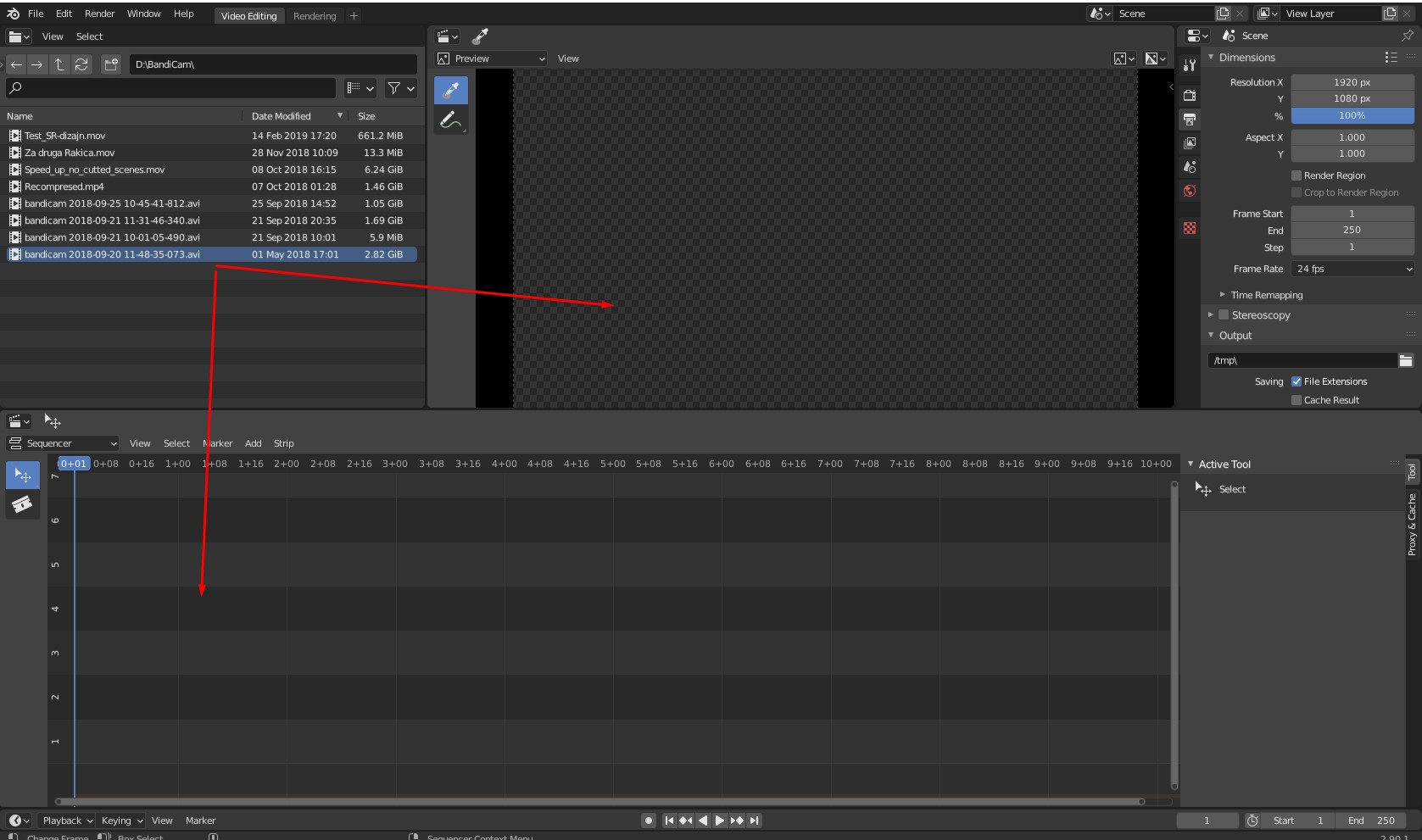Image resolution: width=1422 pixels, height=840 pixels.
Task: Uncheck the File Extensions checkbox
Action: click(1297, 381)
